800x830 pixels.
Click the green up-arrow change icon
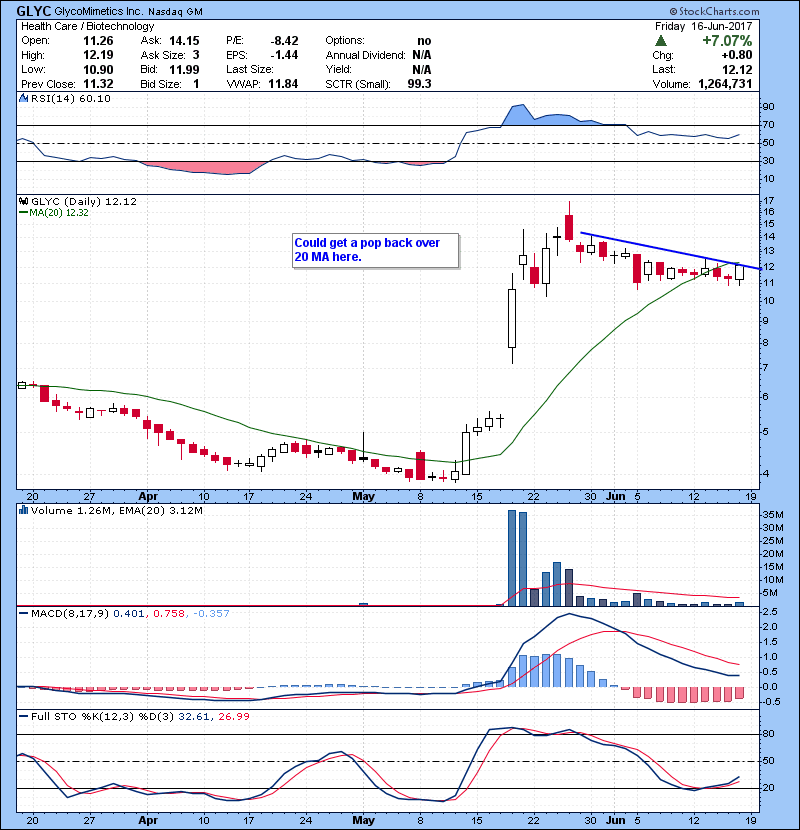click(x=660, y=41)
